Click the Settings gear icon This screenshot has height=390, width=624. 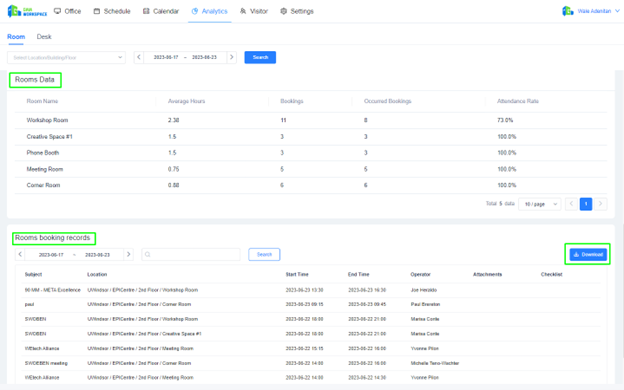click(x=283, y=11)
